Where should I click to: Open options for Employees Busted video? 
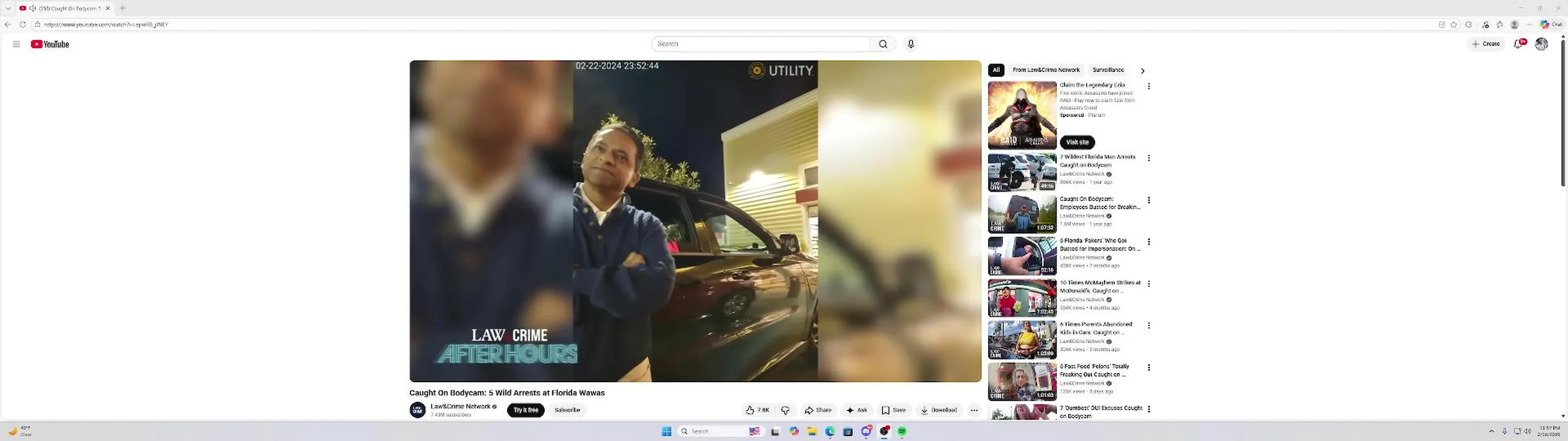pos(1149,200)
